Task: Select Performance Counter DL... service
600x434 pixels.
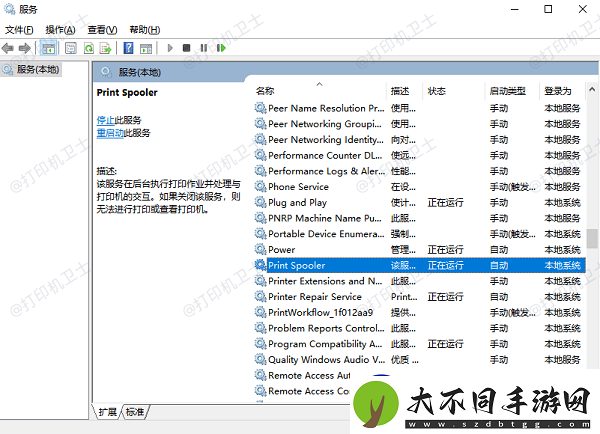Action: tap(325, 155)
